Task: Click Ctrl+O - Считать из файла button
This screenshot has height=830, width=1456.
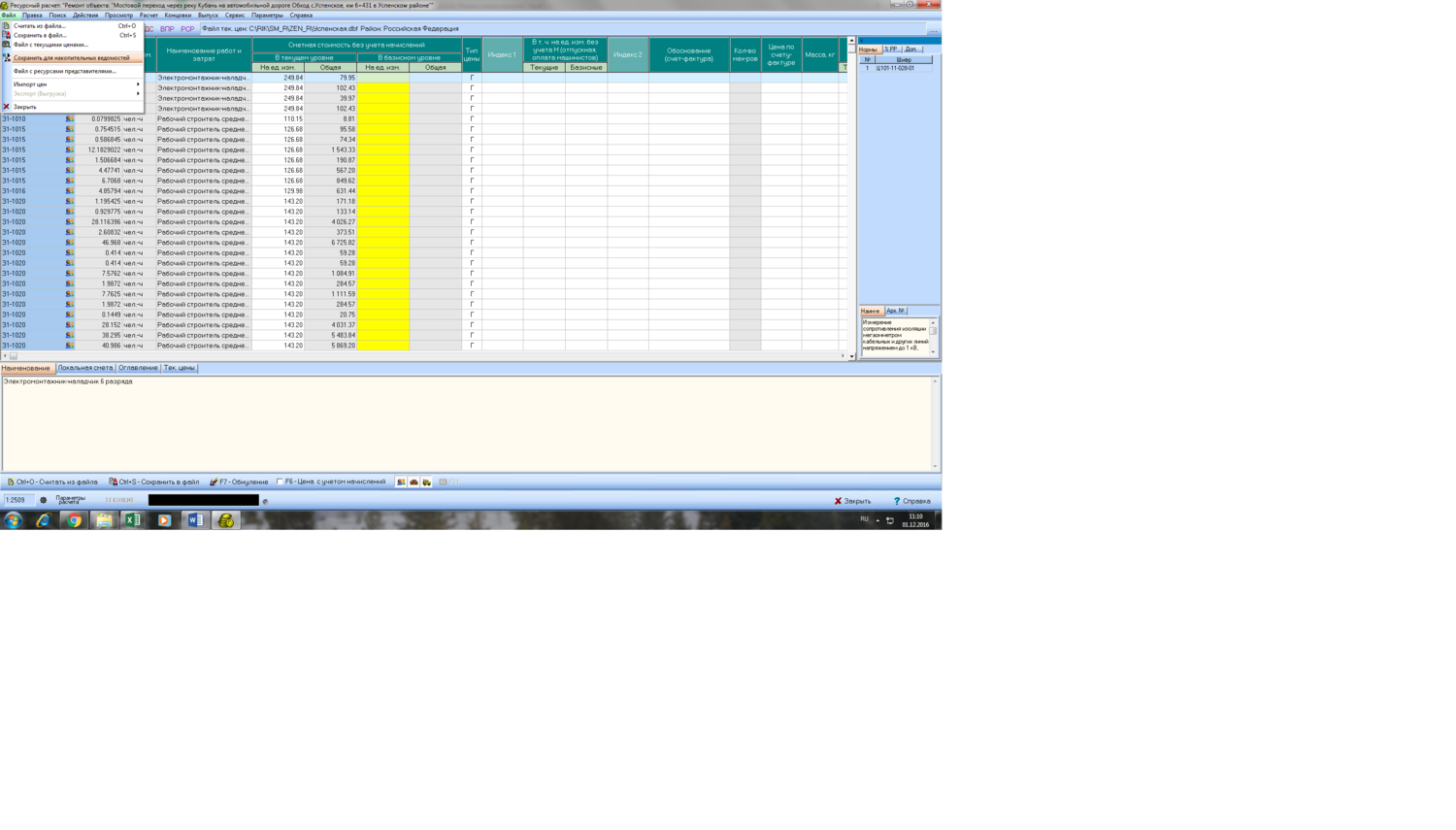Action: 52,481
